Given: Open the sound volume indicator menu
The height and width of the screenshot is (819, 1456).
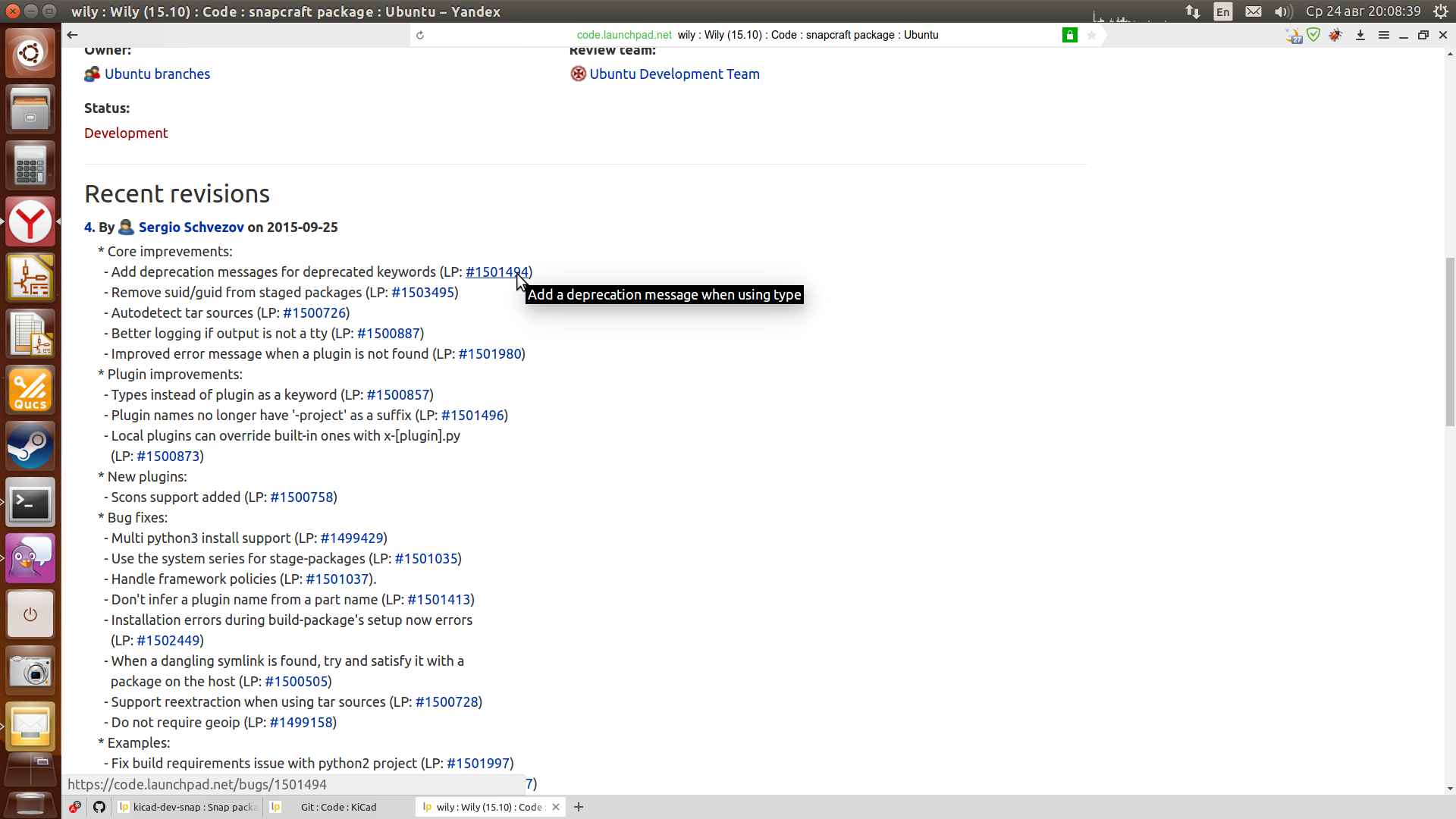Looking at the screenshot, I should 1282,11.
